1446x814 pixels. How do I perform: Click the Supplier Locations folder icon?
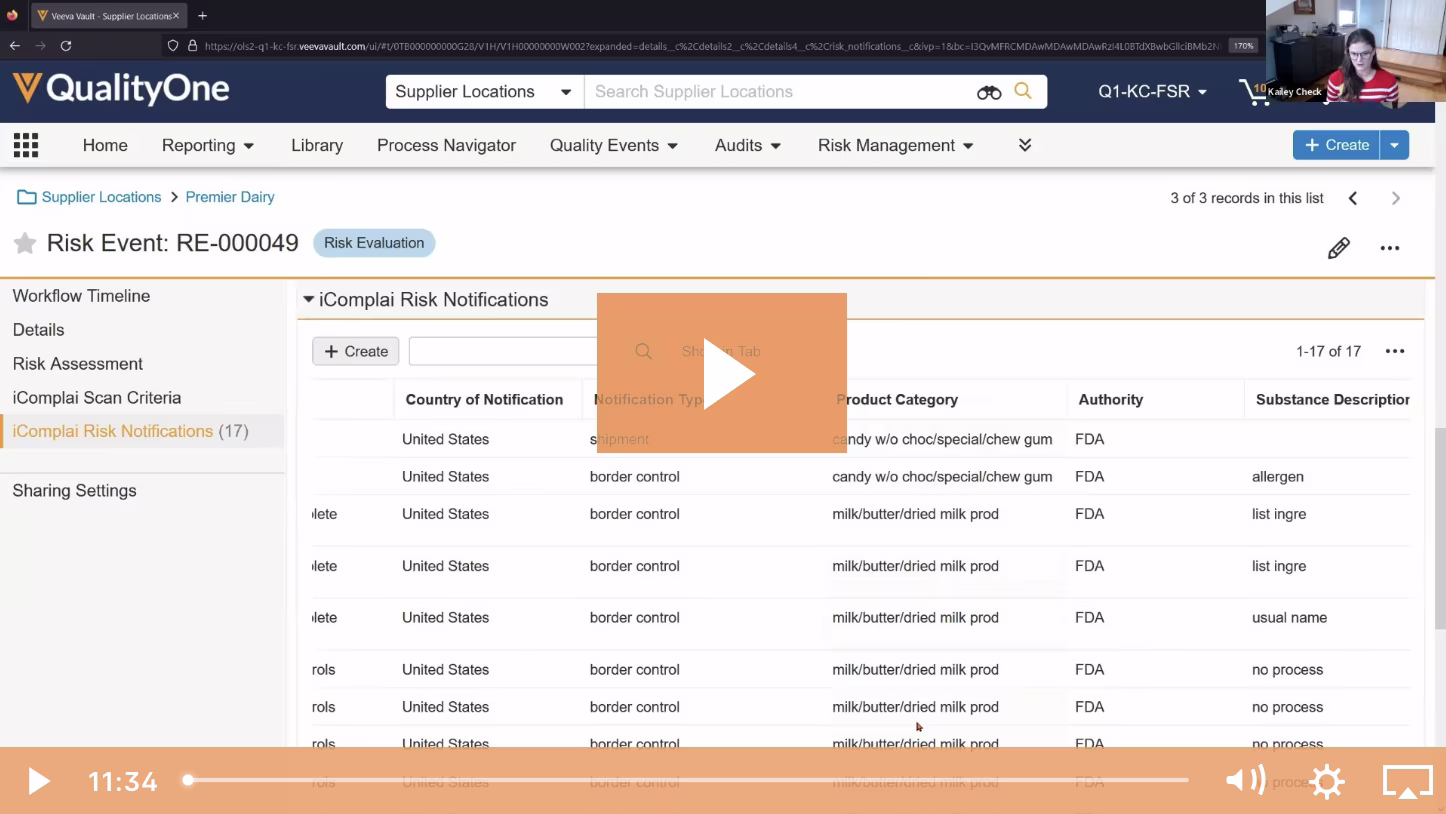(27, 197)
